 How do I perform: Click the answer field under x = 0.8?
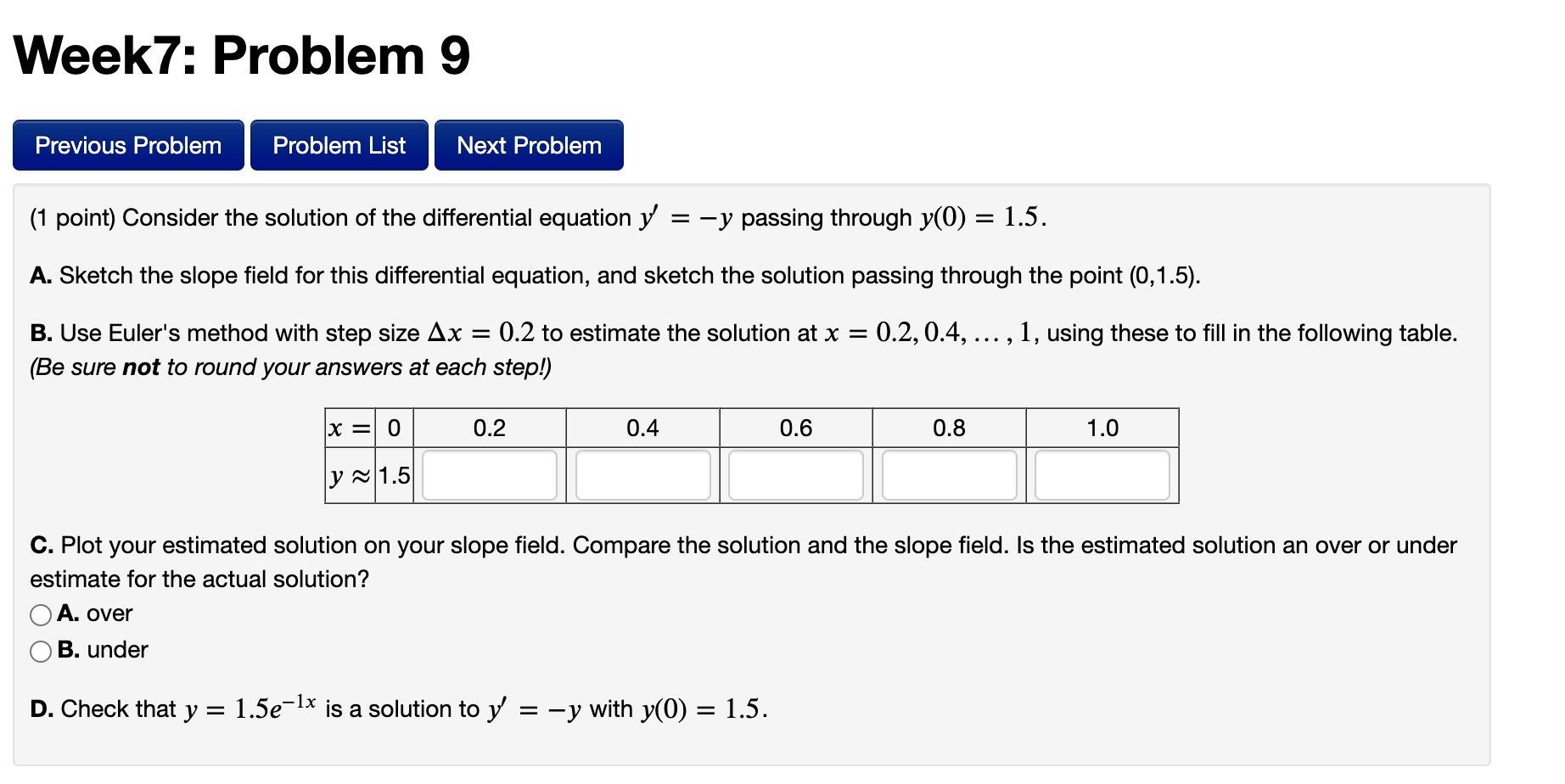click(949, 476)
